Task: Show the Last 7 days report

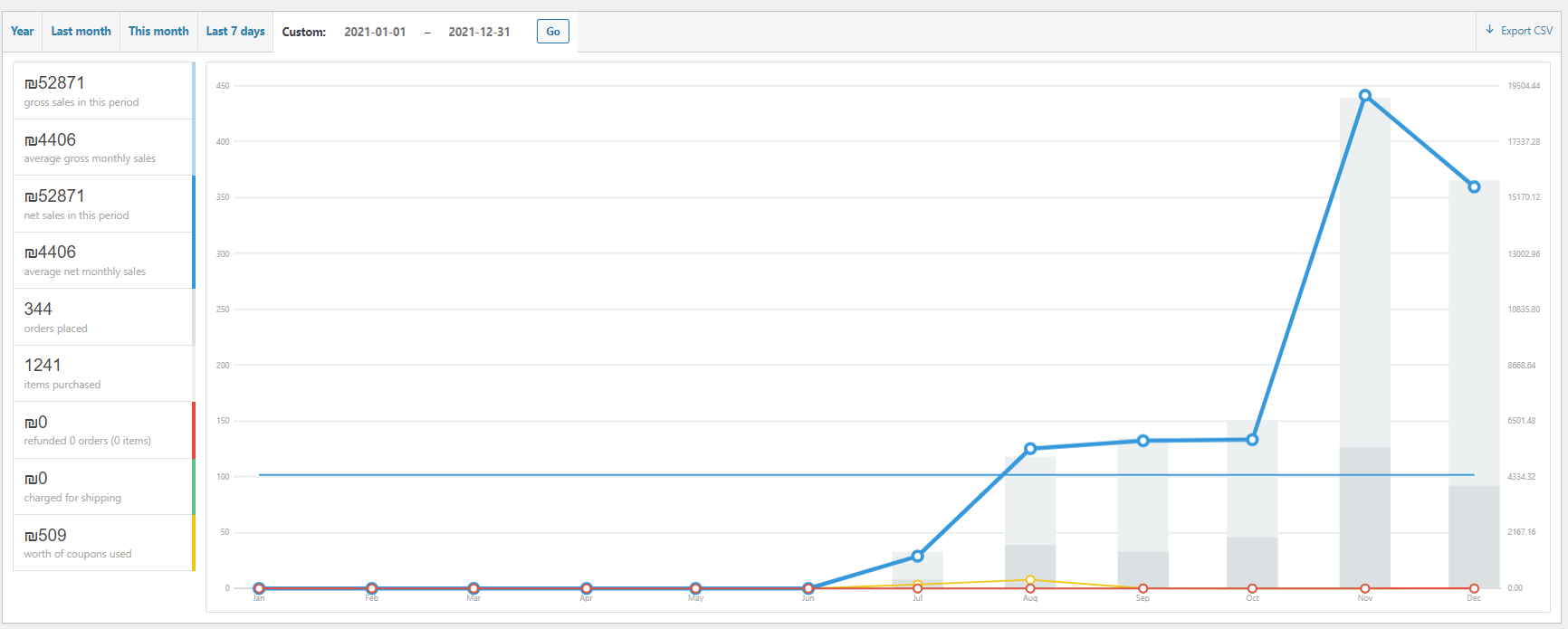Action: (x=235, y=31)
